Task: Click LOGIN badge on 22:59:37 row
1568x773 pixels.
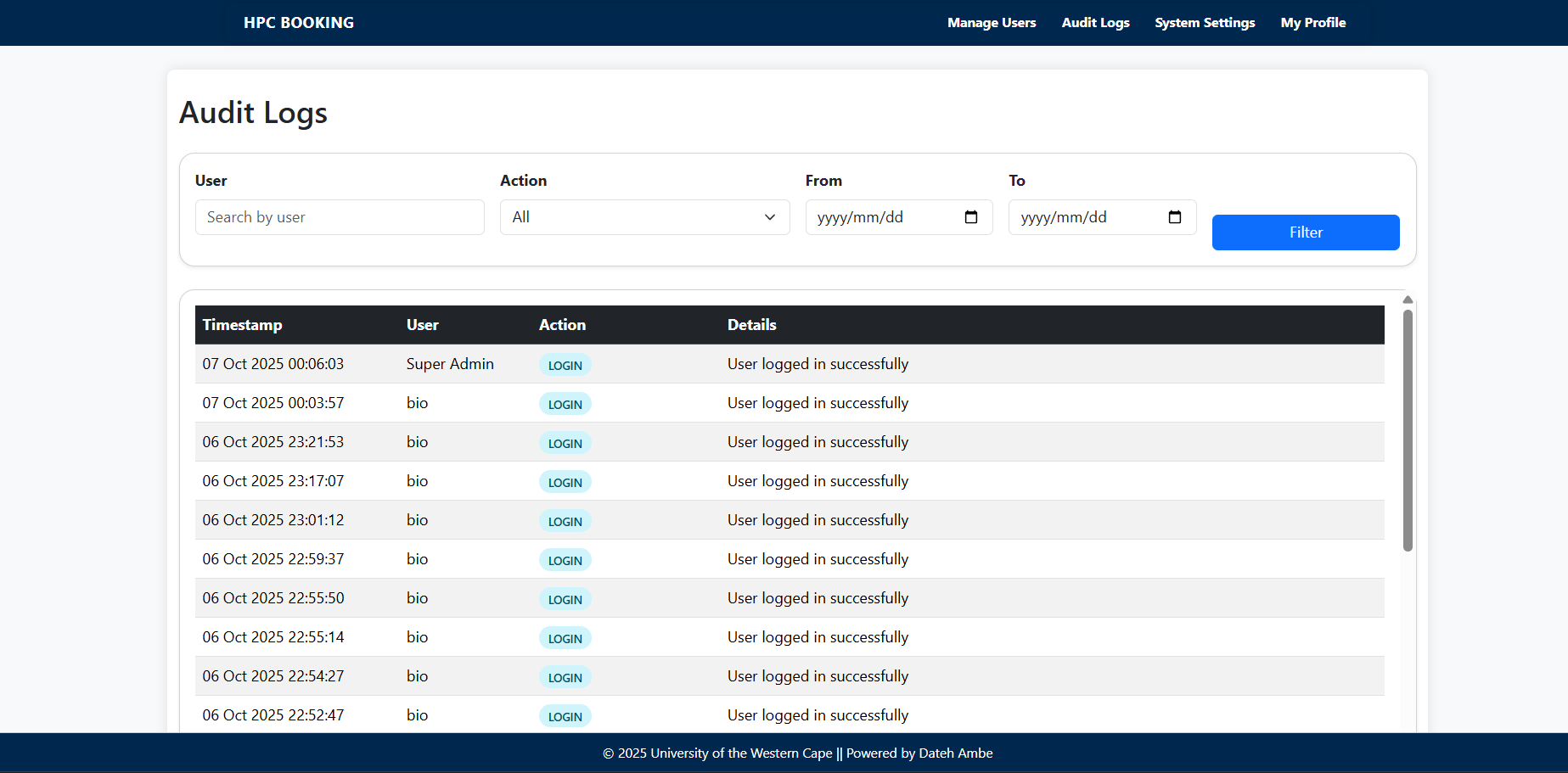Action: [x=565, y=560]
